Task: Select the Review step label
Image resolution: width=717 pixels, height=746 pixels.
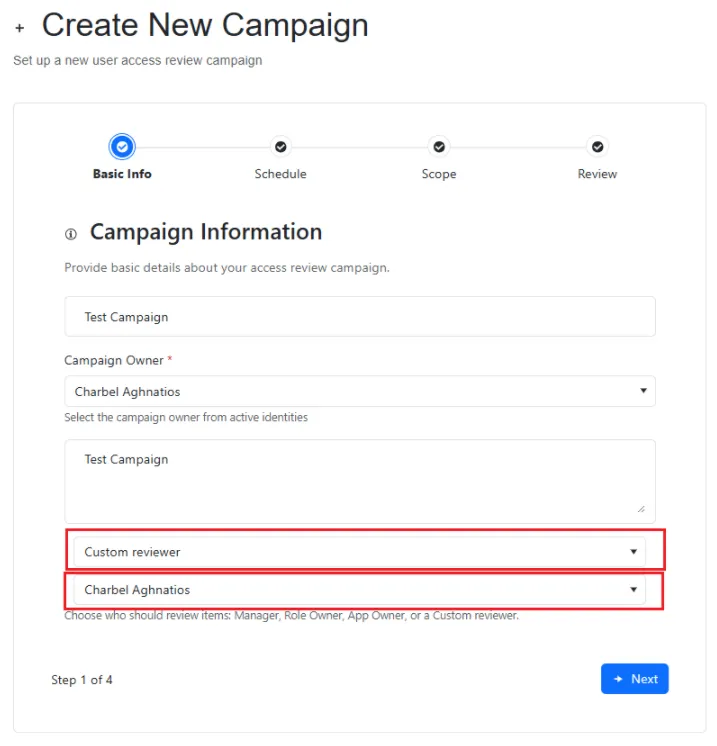Action: (597, 174)
